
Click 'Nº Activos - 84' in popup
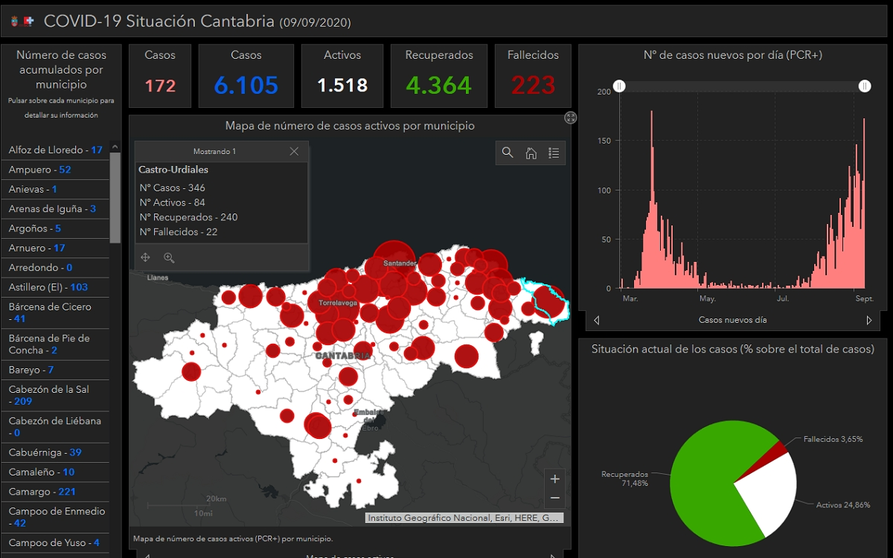point(172,202)
